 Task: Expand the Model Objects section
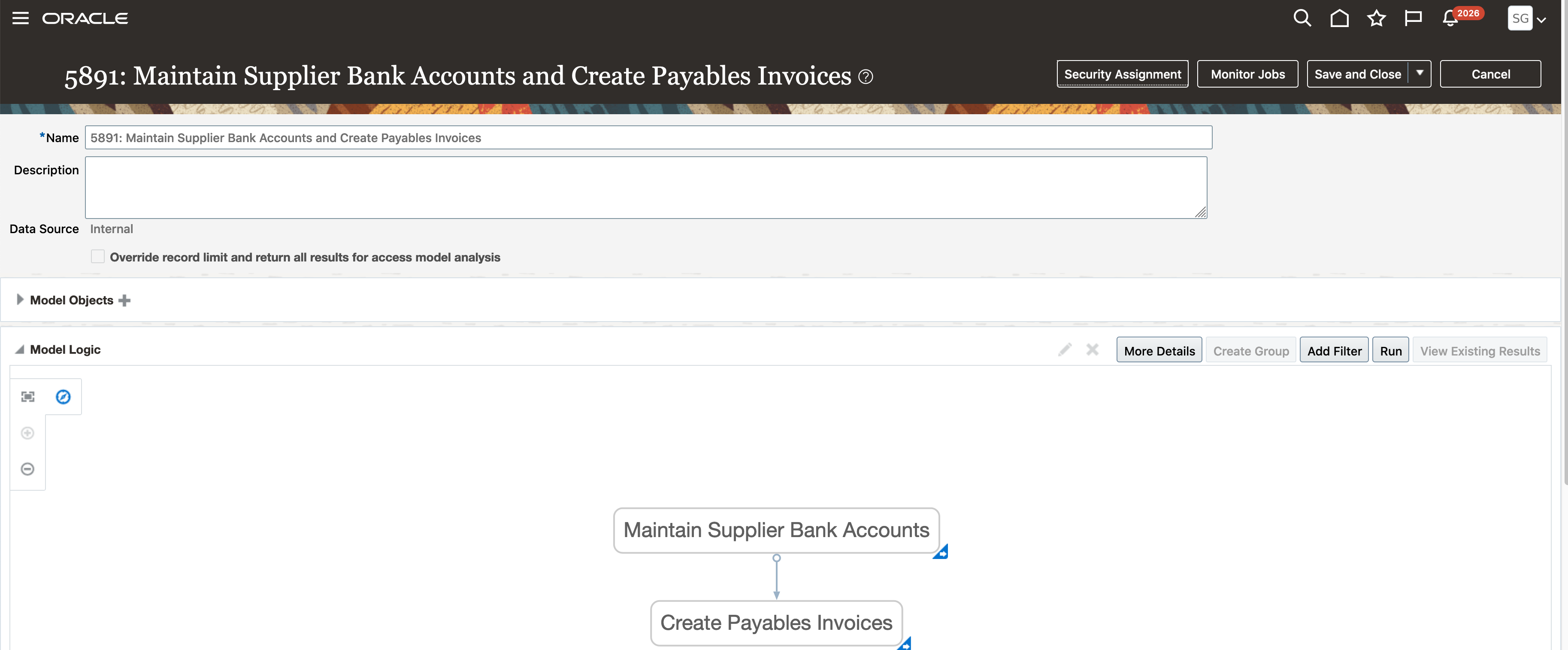click(x=19, y=300)
